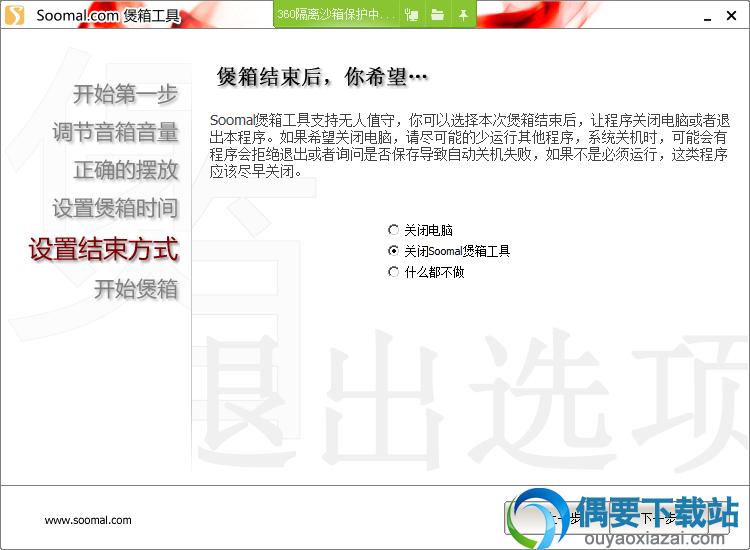Image resolution: width=750 pixels, height=550 pixels.
Task: Go to the 设置结束方式 step
Action: 104,249
